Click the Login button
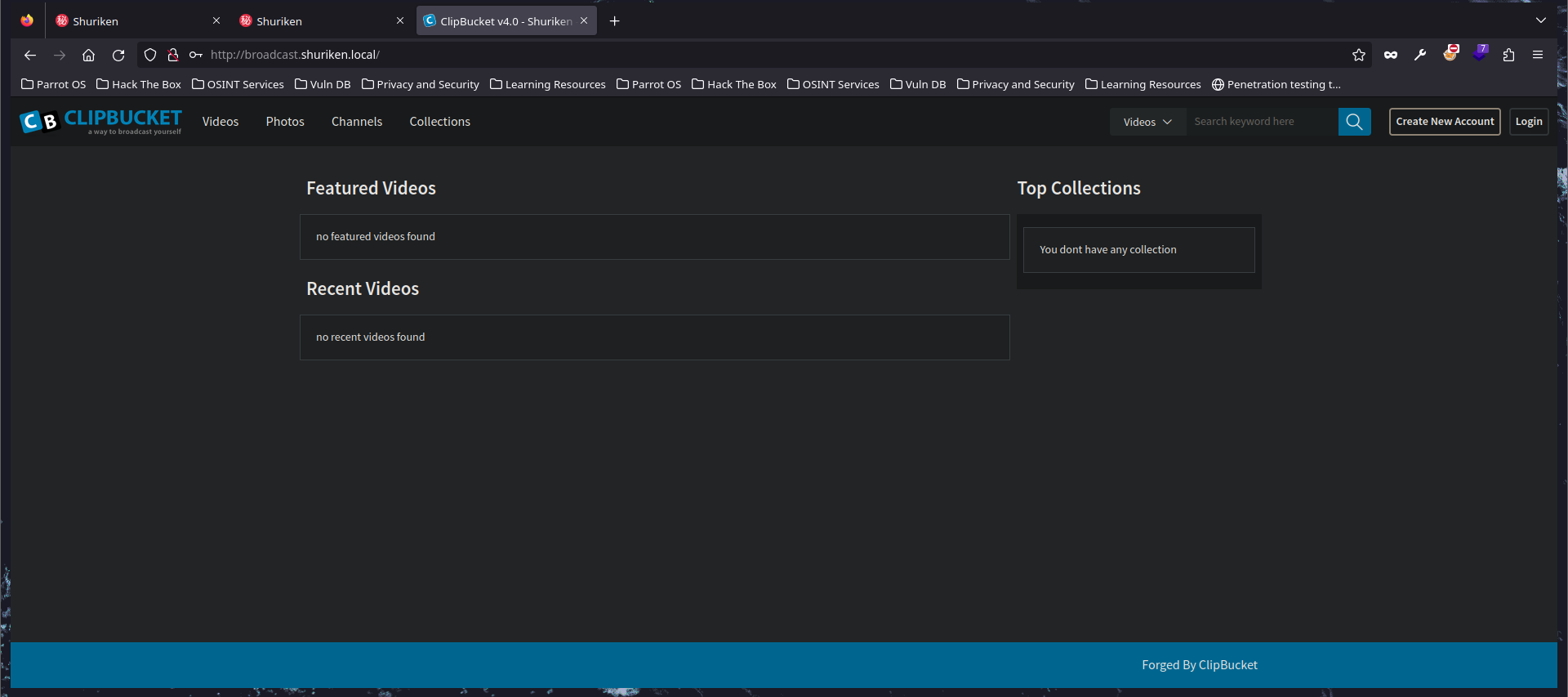 pyautogui.click(x=1529, y=122)
